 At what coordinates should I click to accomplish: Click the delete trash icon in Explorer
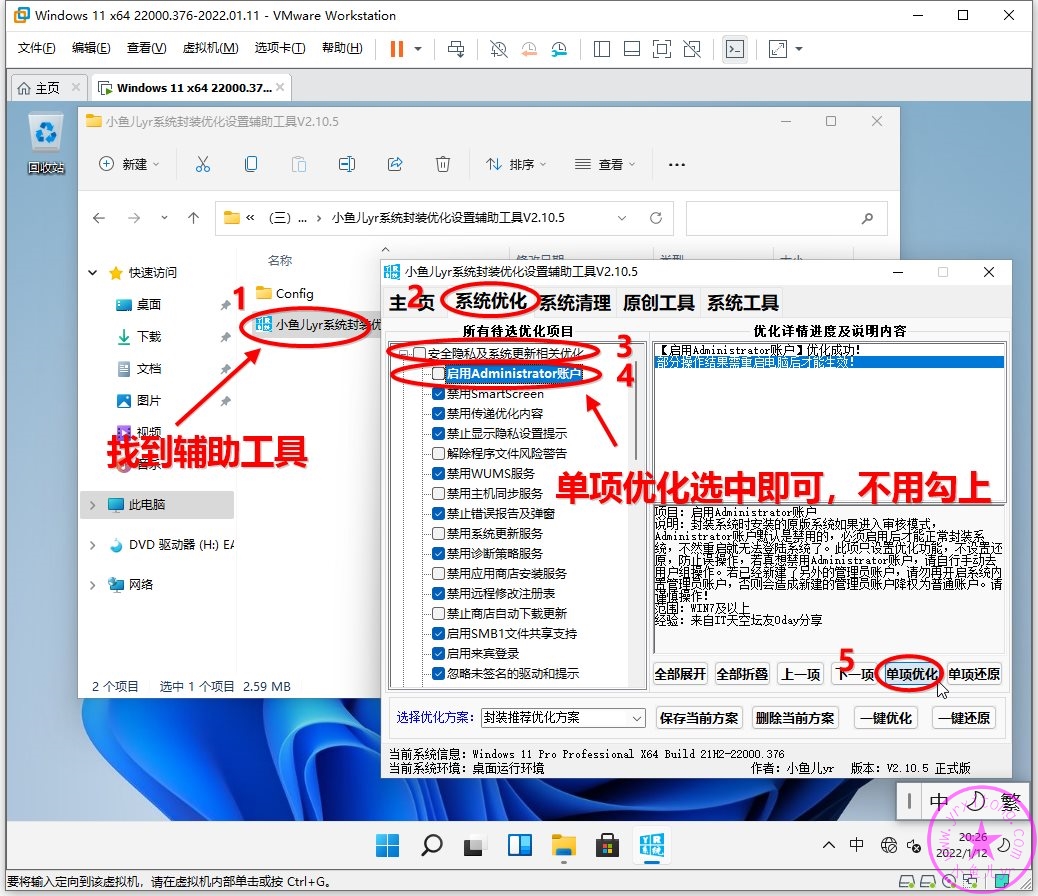click(x=443, y=164)
